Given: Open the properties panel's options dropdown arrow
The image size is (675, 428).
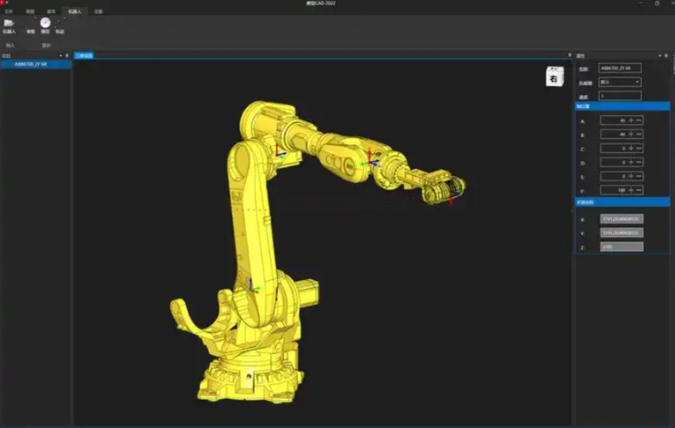Looking at the screenshot, I should click(660, 56).
